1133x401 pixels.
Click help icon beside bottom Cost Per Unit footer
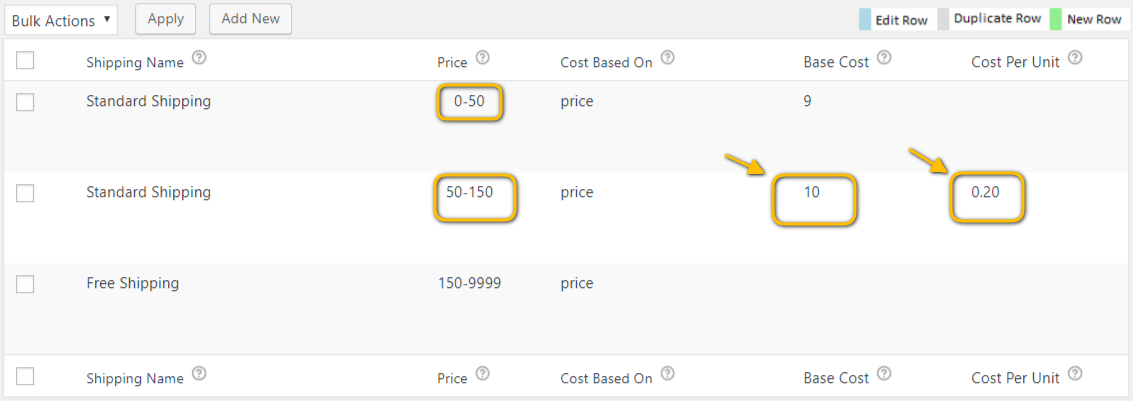click(1075, 374)
